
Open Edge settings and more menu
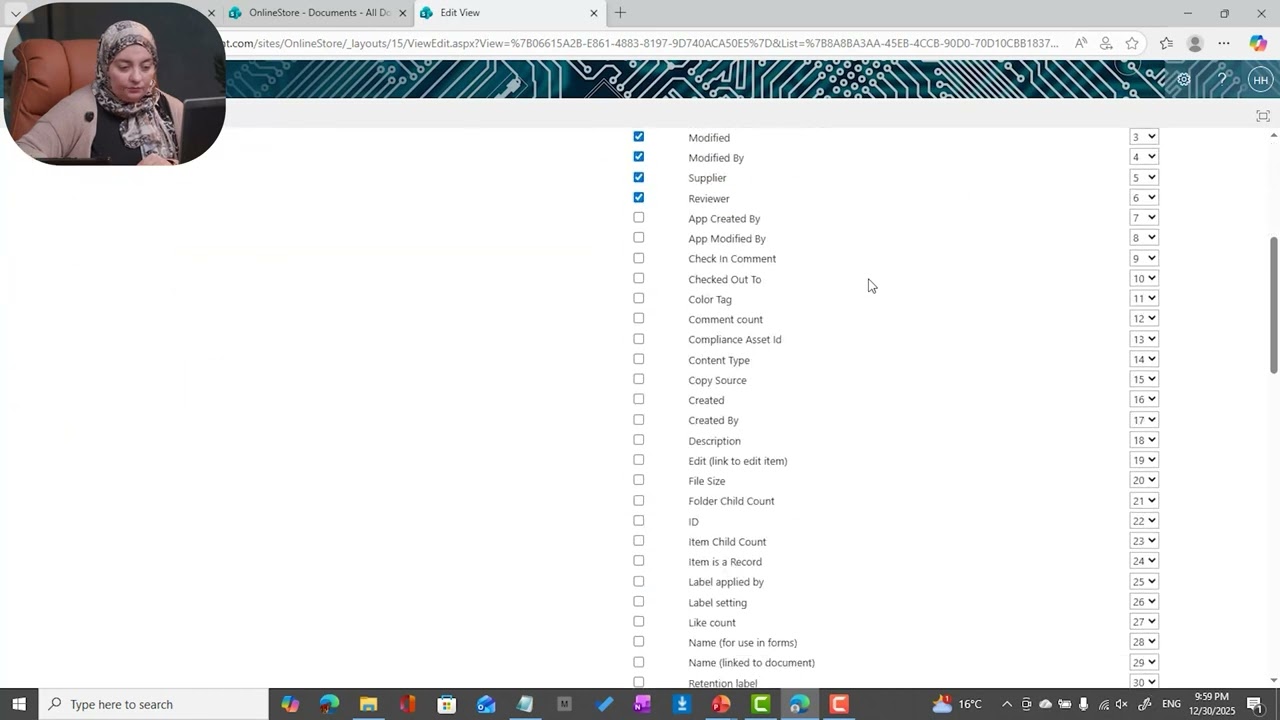click(1224, 43)
